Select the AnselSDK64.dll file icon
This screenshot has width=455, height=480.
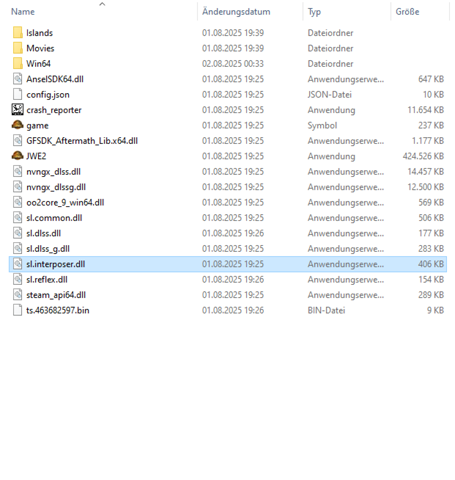point(18,79)
